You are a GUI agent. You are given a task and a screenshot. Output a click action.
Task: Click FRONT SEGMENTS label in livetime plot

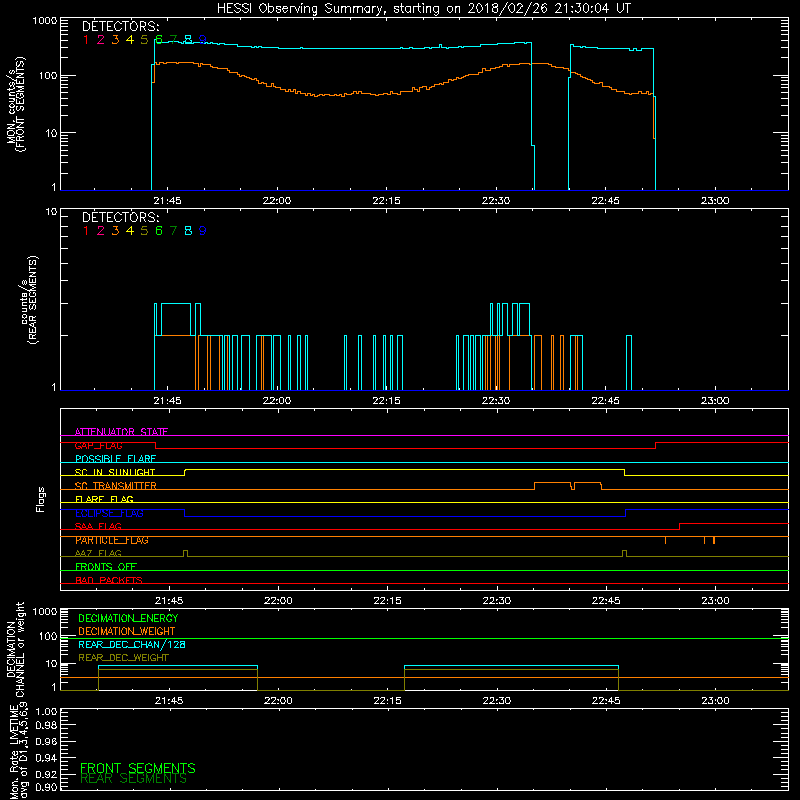138,768
